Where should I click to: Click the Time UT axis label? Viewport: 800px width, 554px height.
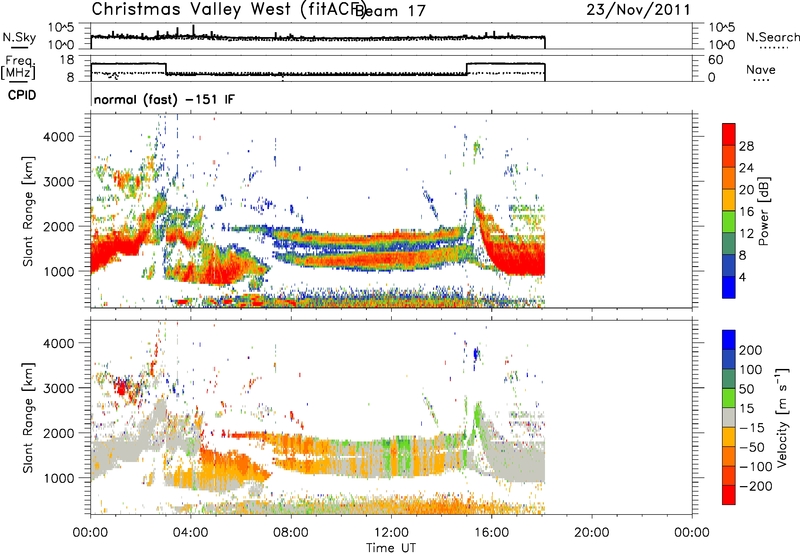391,548
